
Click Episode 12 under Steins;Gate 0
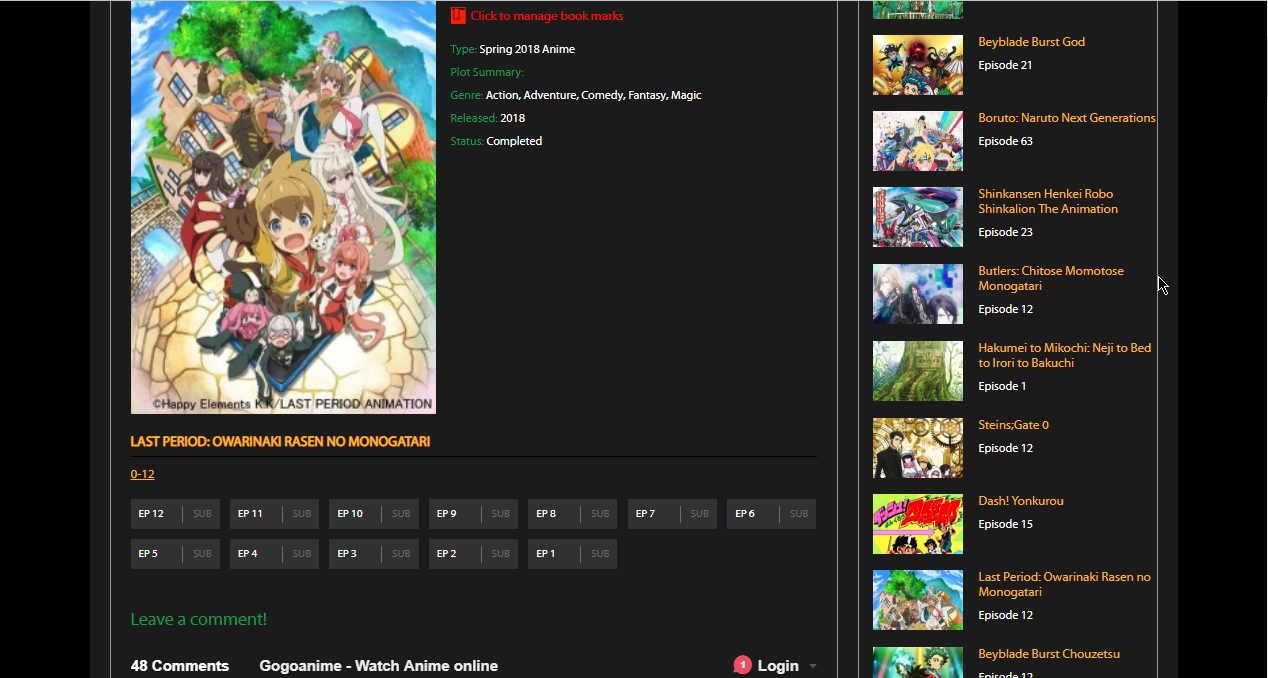tap(1005, 448)
